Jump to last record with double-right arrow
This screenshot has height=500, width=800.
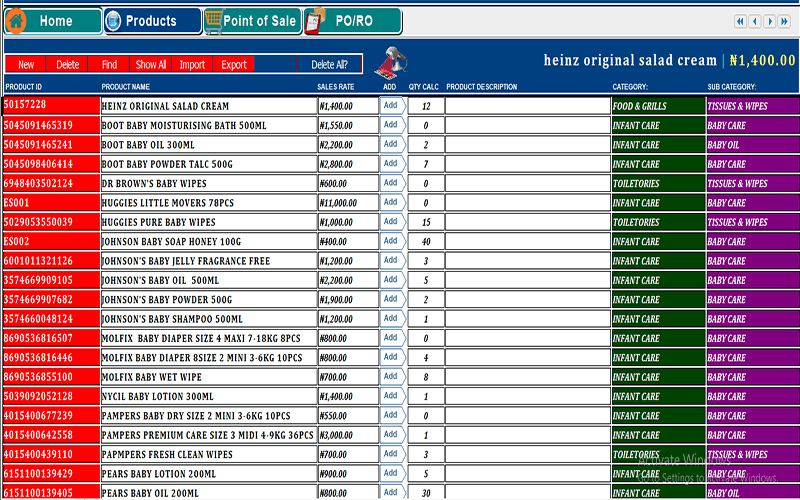[785, 21]
